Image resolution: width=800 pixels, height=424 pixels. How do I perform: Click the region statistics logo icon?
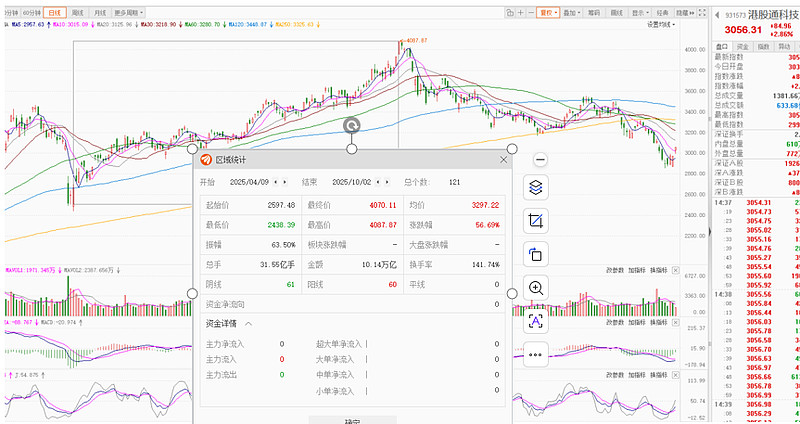pyautogui.click(x=206, y=160)
